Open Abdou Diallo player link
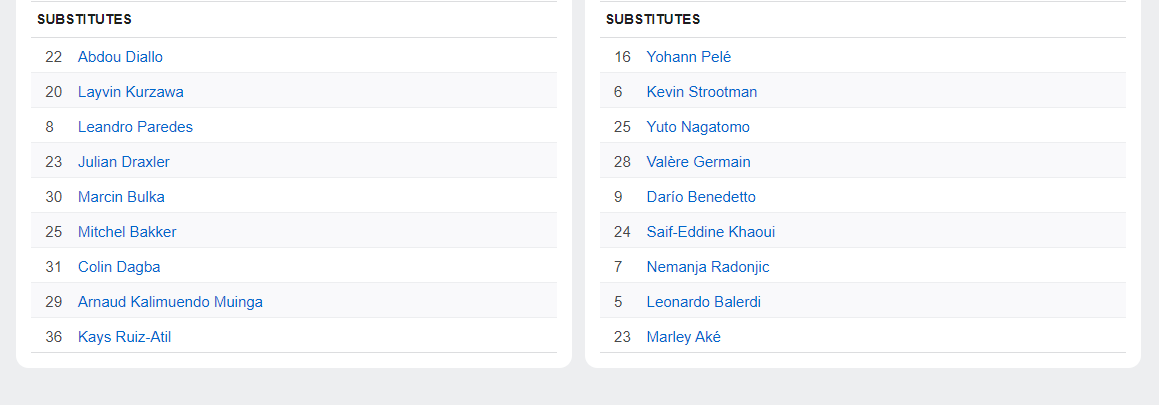Viewport: 1159px width, 405px height. pos(120,57)
